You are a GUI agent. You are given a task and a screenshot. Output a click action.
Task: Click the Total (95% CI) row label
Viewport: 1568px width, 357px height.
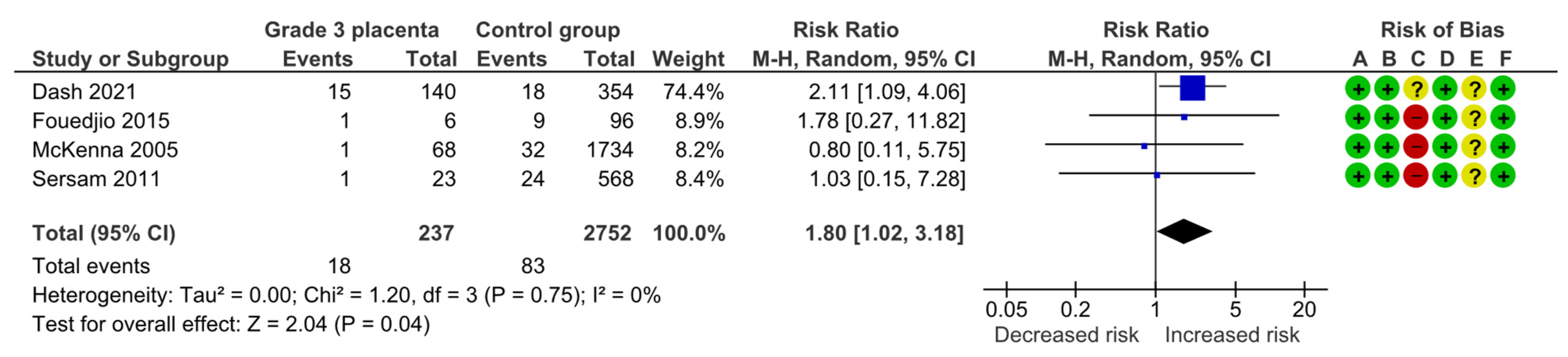pos(103,234)
